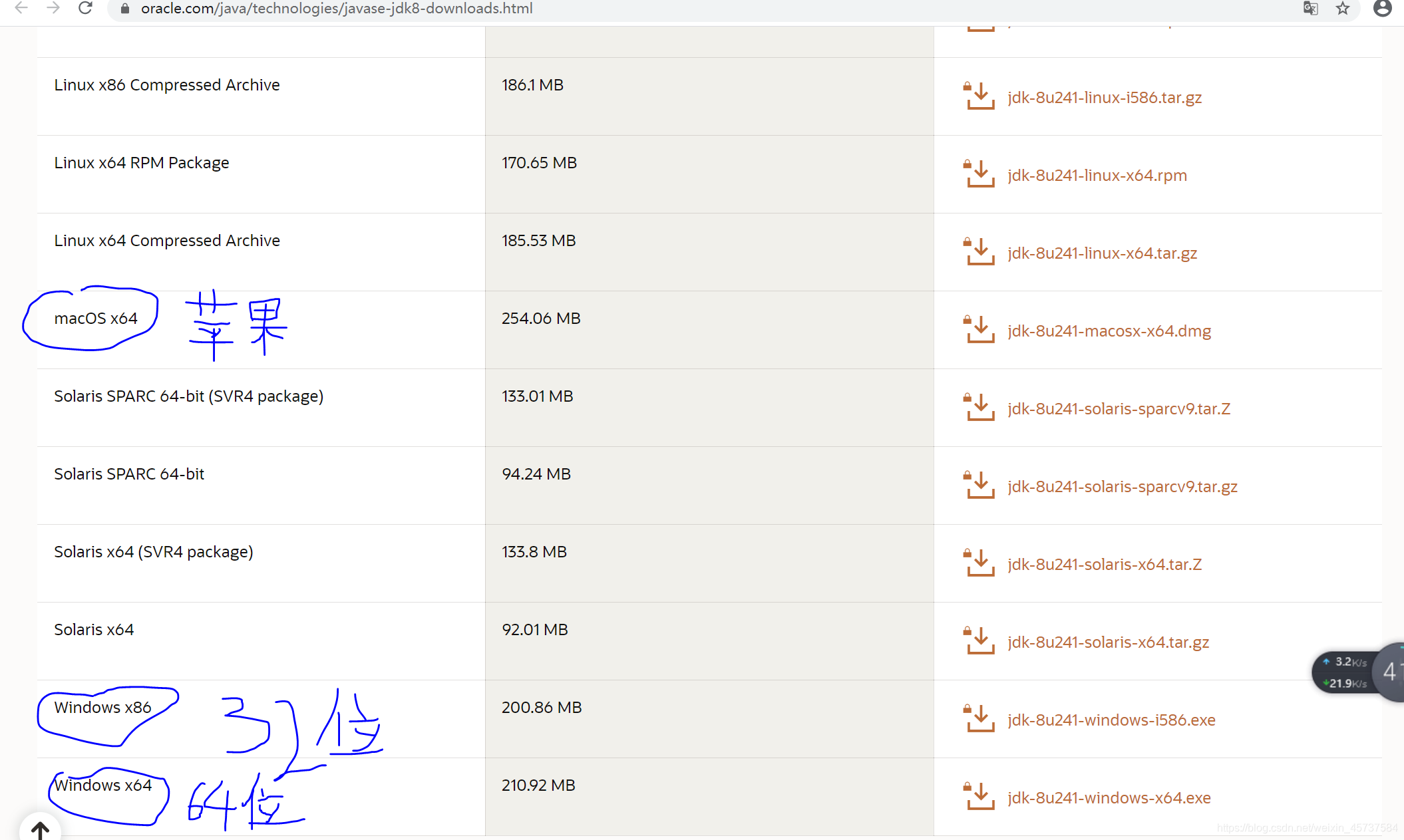
Task: Open the translate page icon
Action: tap(1310, 9)
